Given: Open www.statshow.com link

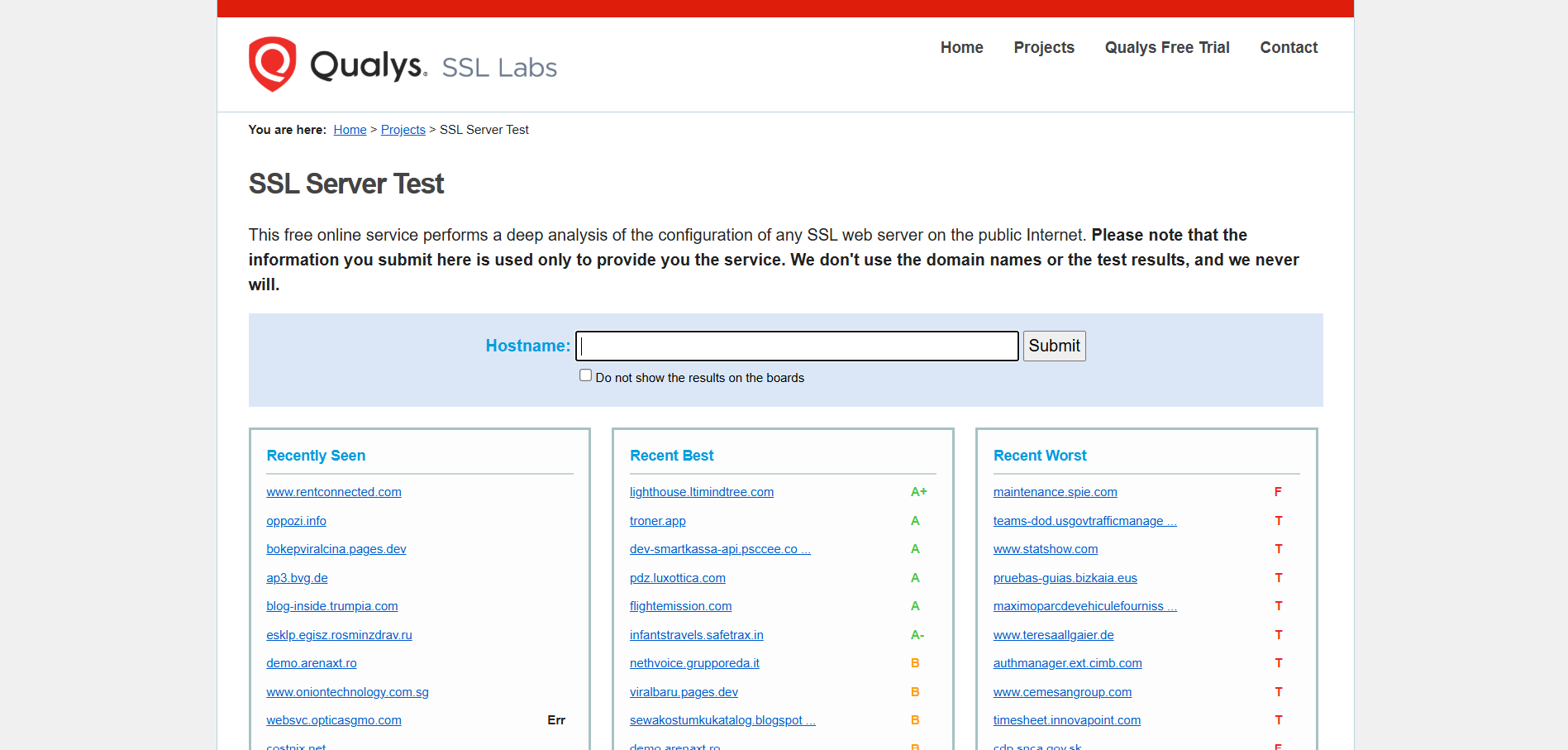Looking at the screenshot, I should 1046,549.
